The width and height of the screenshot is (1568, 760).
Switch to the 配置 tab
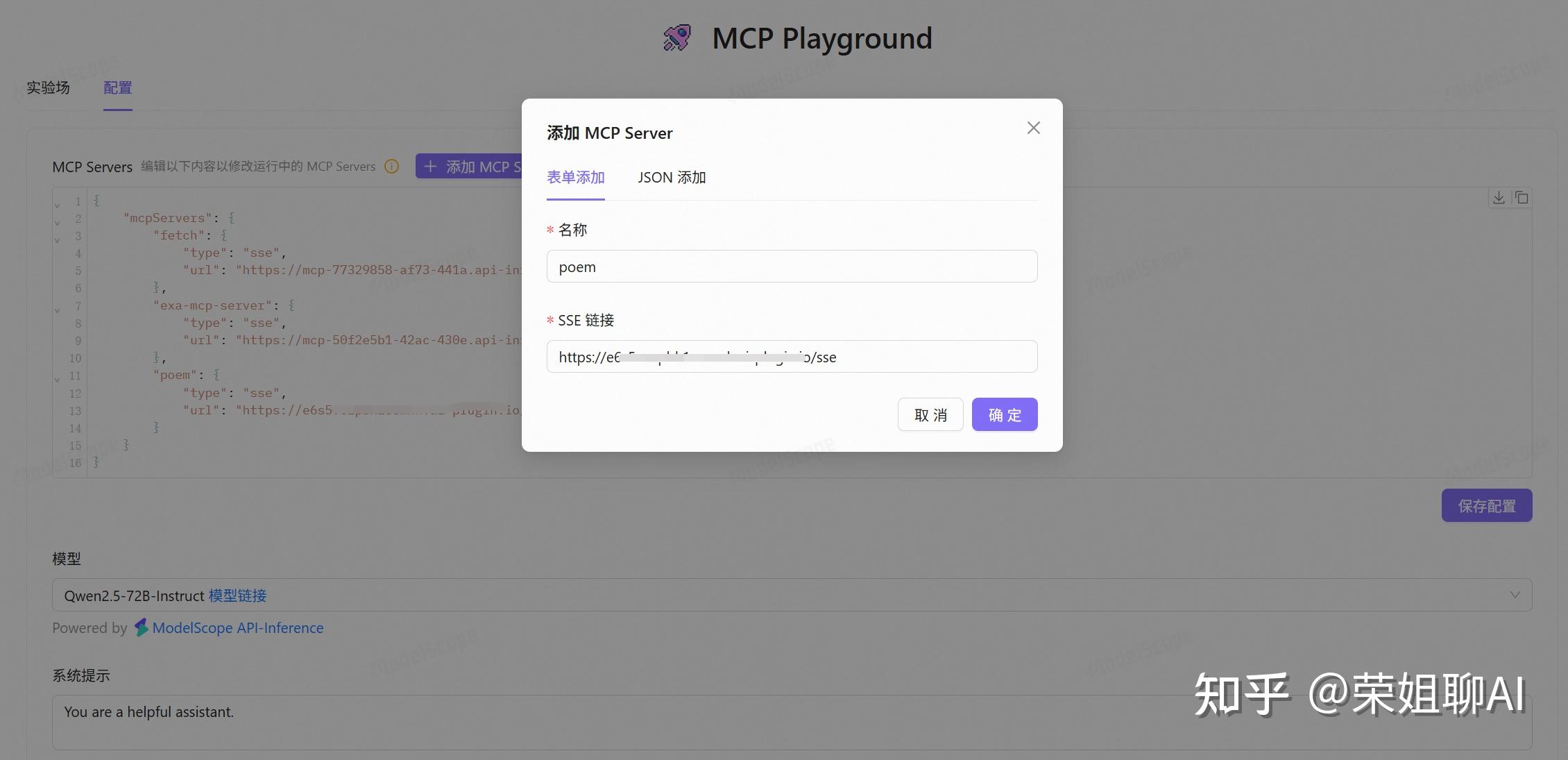(117, 87)
